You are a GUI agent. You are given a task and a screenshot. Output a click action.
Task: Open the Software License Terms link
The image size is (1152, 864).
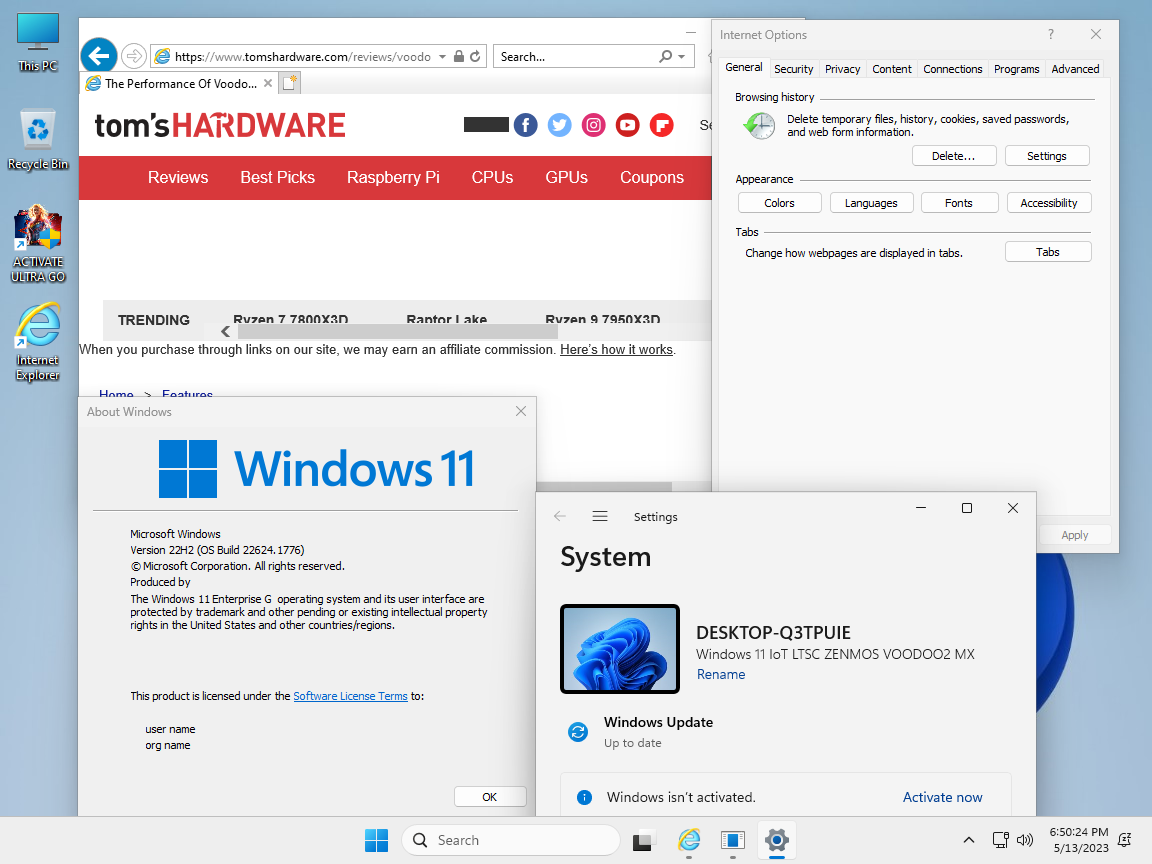[x=350, y=696]
